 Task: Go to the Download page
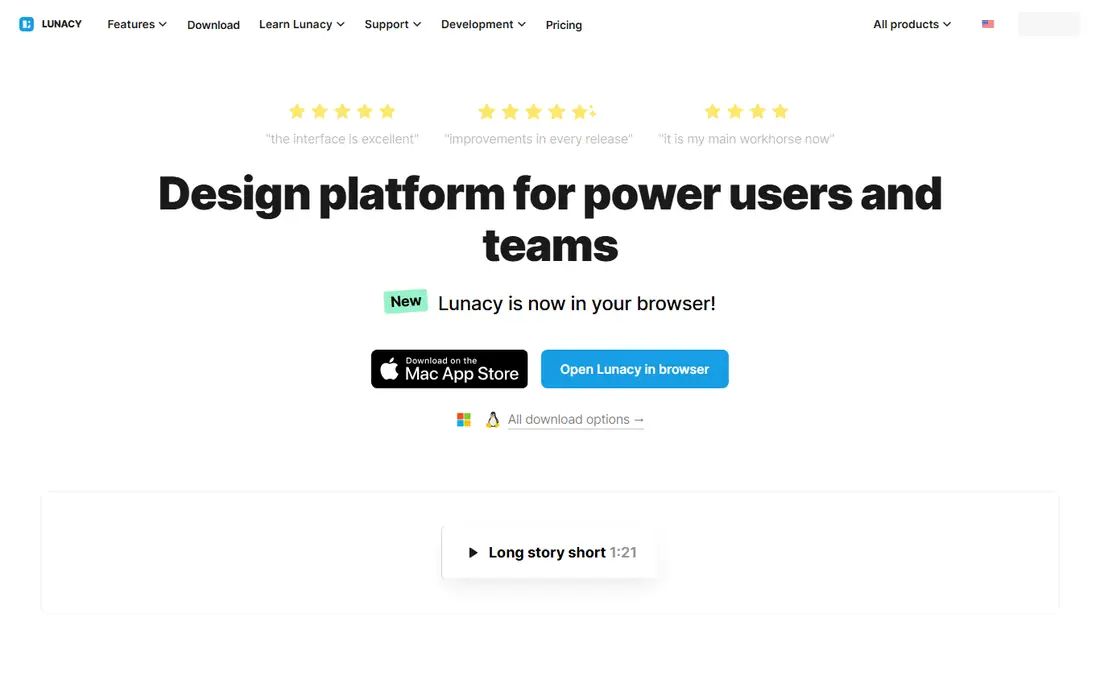(213, 25)
